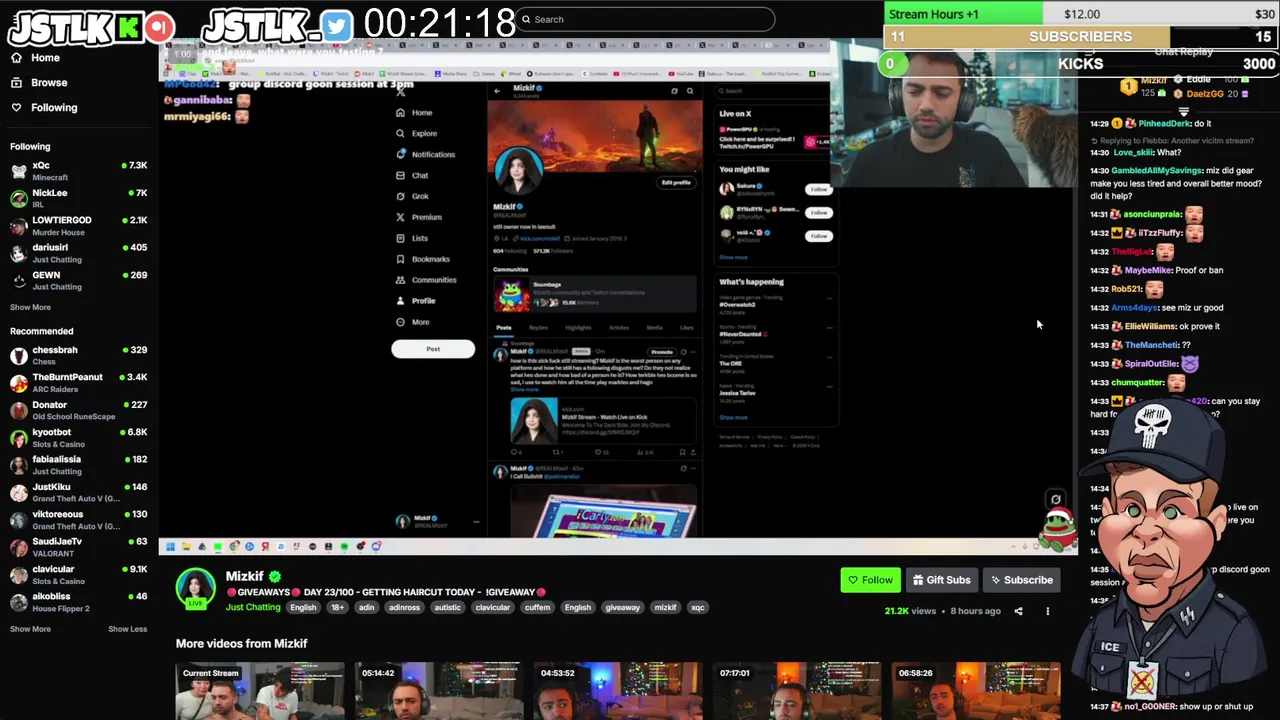Image resolution: width=1280 pixels, height=720 pixels.
Task: Open the Current Stream video thumbnail
Action: [x=260, y=691]
